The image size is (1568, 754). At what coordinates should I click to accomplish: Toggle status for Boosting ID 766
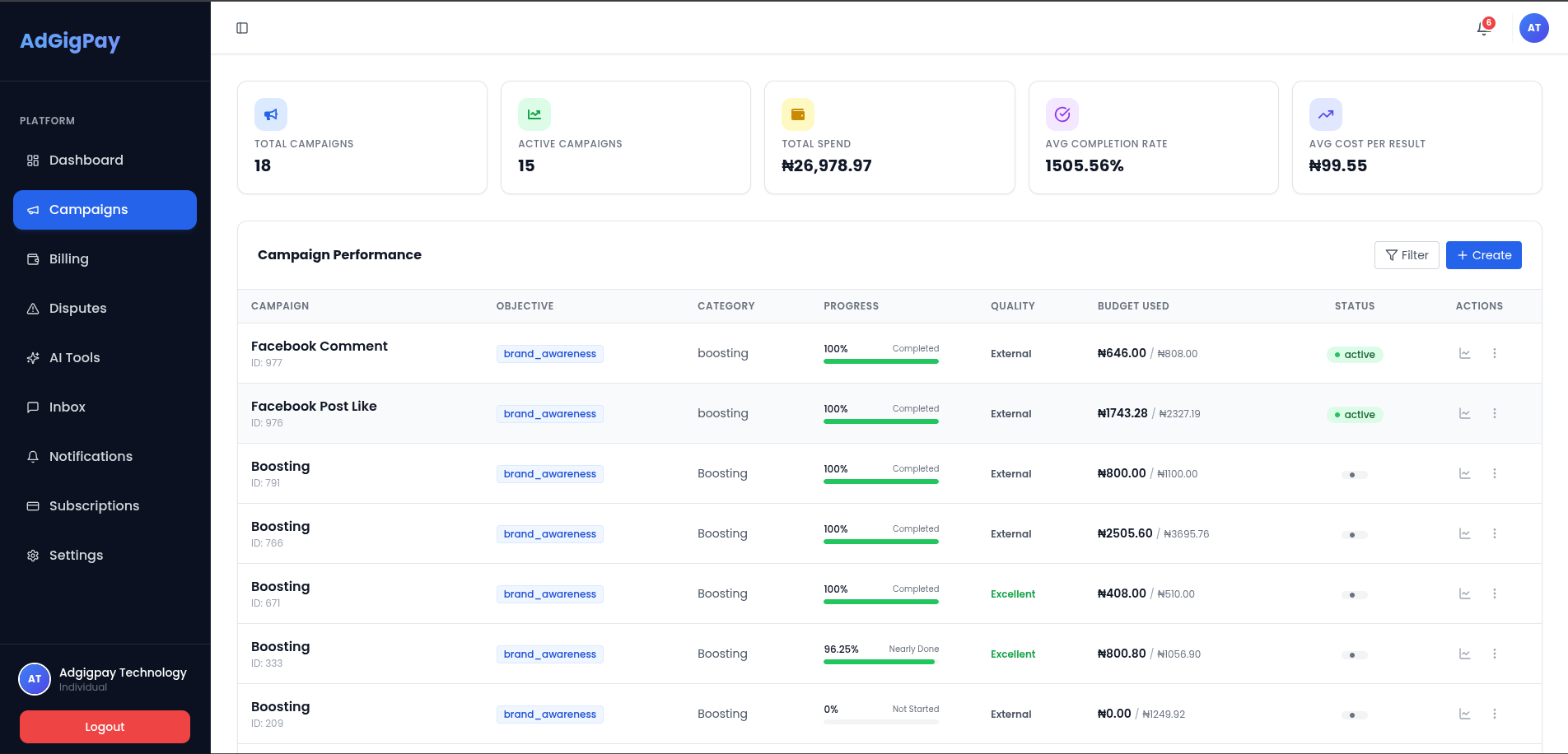pyautogui.click(x=1354, y=535)
